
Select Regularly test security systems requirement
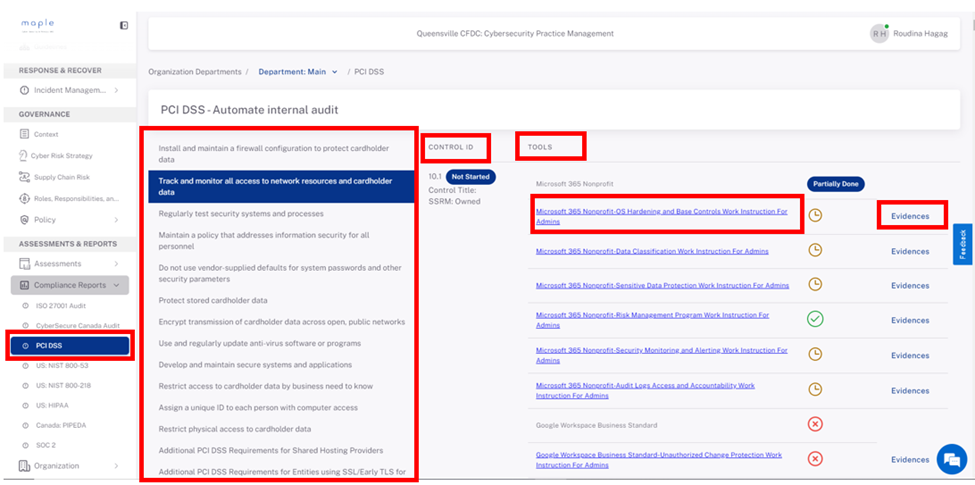[x=281, y=214]
